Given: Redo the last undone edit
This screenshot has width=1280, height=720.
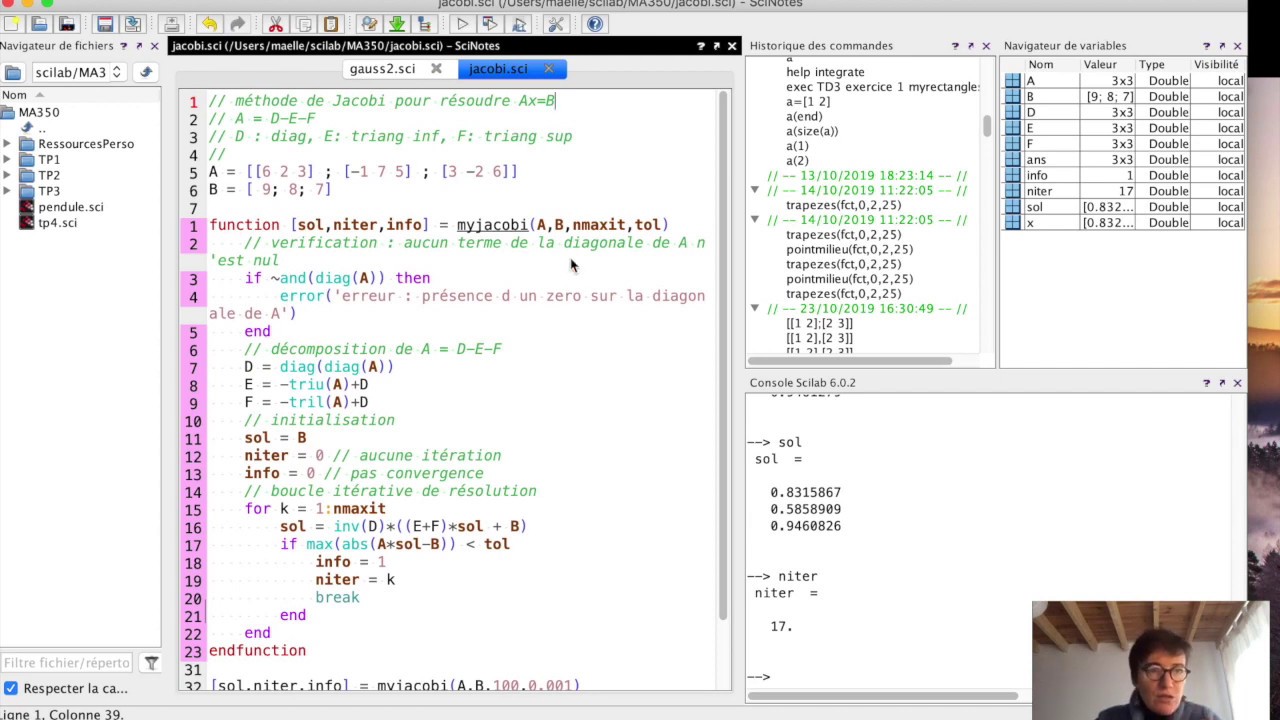Looking at the screenshot, I should (237, 24).
